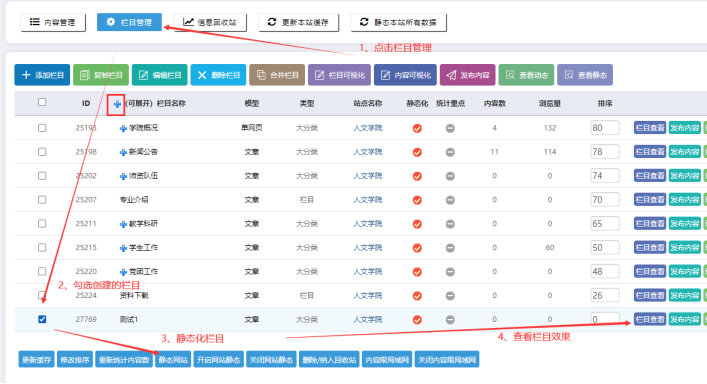
Task: Click the 合并栏目 merge button
Action: [277, 75]
